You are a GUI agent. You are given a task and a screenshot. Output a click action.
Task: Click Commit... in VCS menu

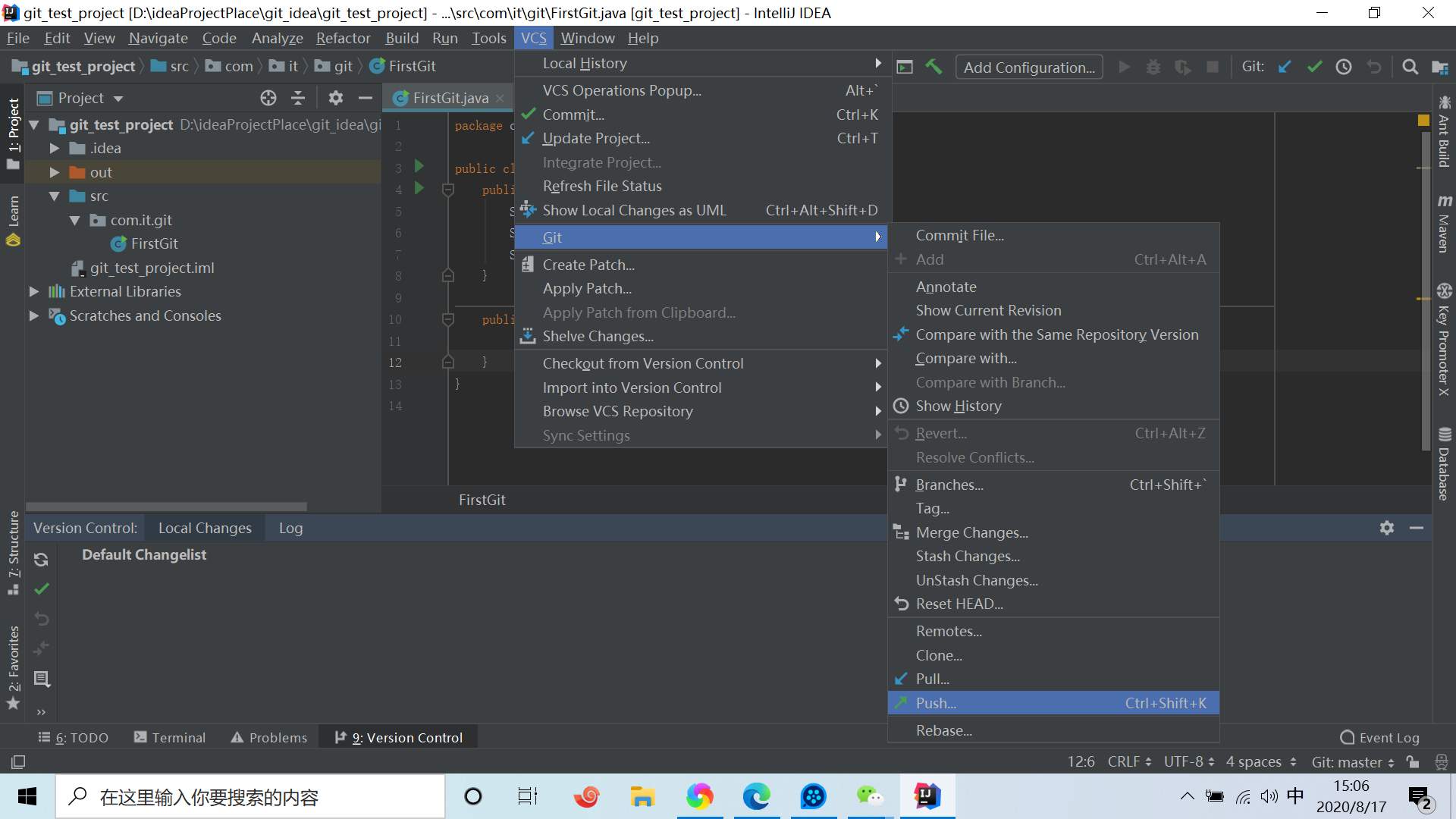(703, 115)
